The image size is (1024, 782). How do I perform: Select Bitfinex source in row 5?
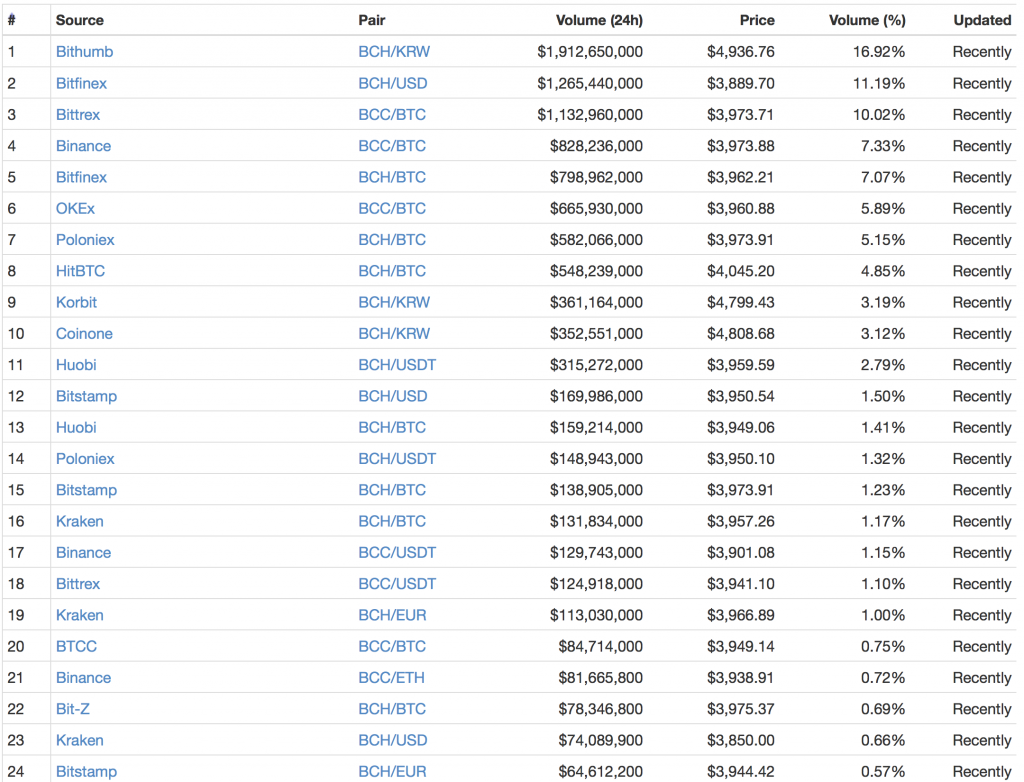[81, 177]
